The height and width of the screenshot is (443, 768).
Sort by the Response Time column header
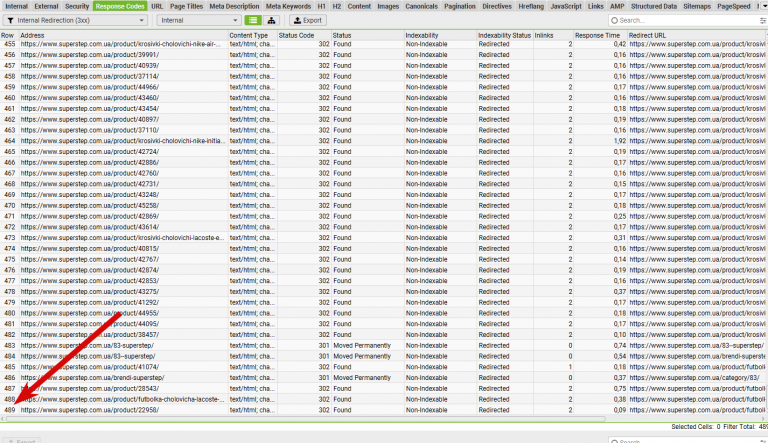pyautogui.click(x=600, y=35)
